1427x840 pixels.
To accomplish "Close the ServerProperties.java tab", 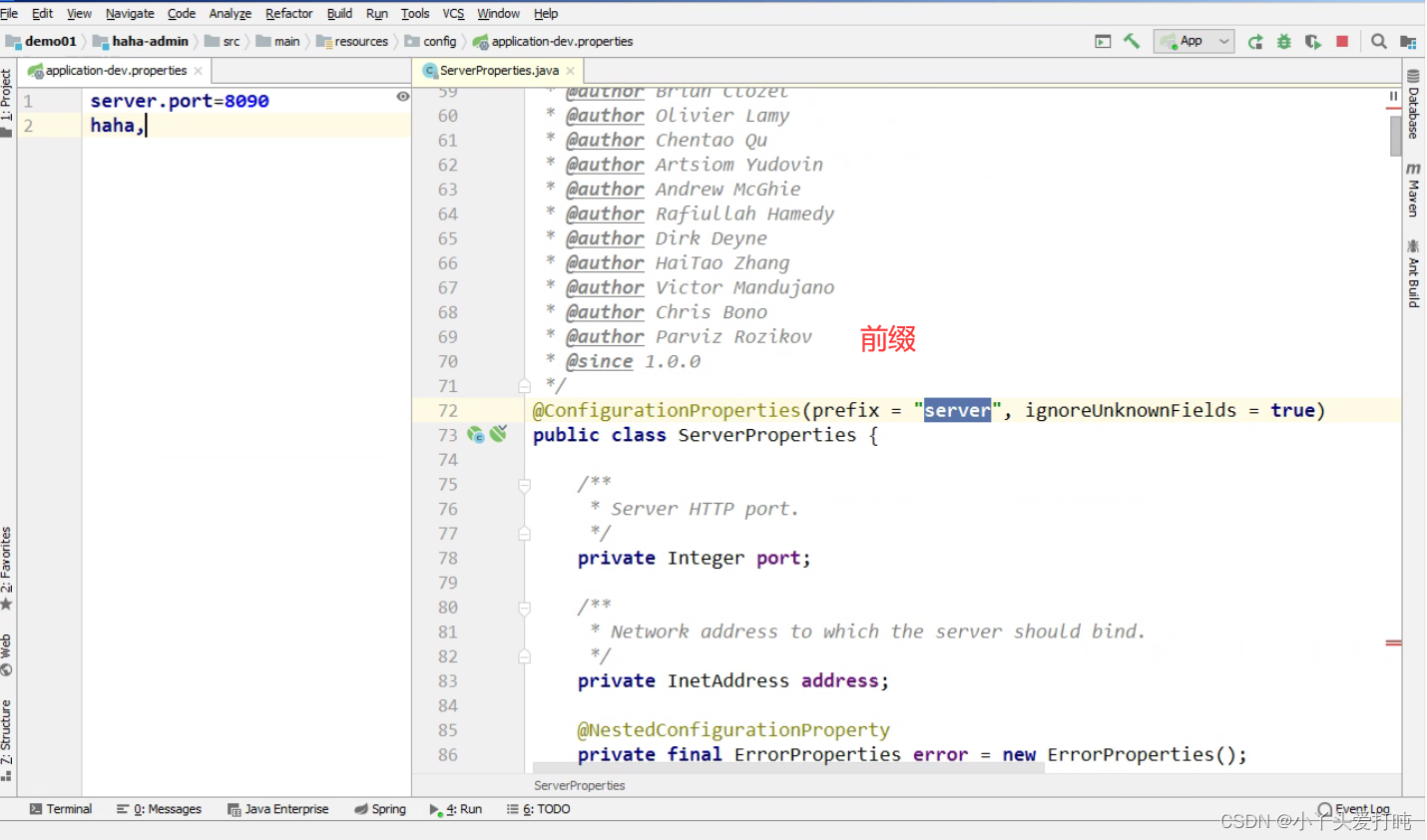I will point(571,71).
